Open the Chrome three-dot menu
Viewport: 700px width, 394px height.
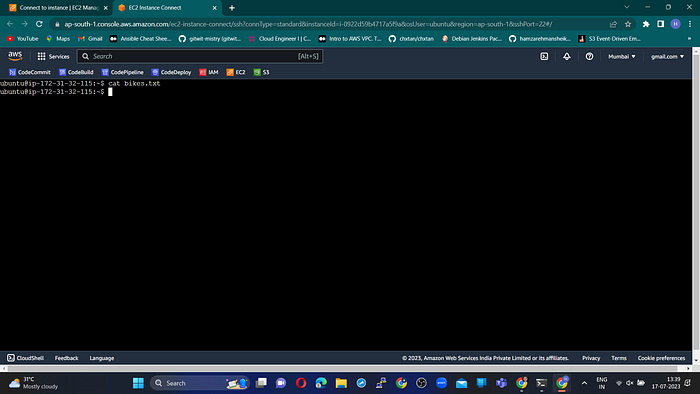click(690, 24)
